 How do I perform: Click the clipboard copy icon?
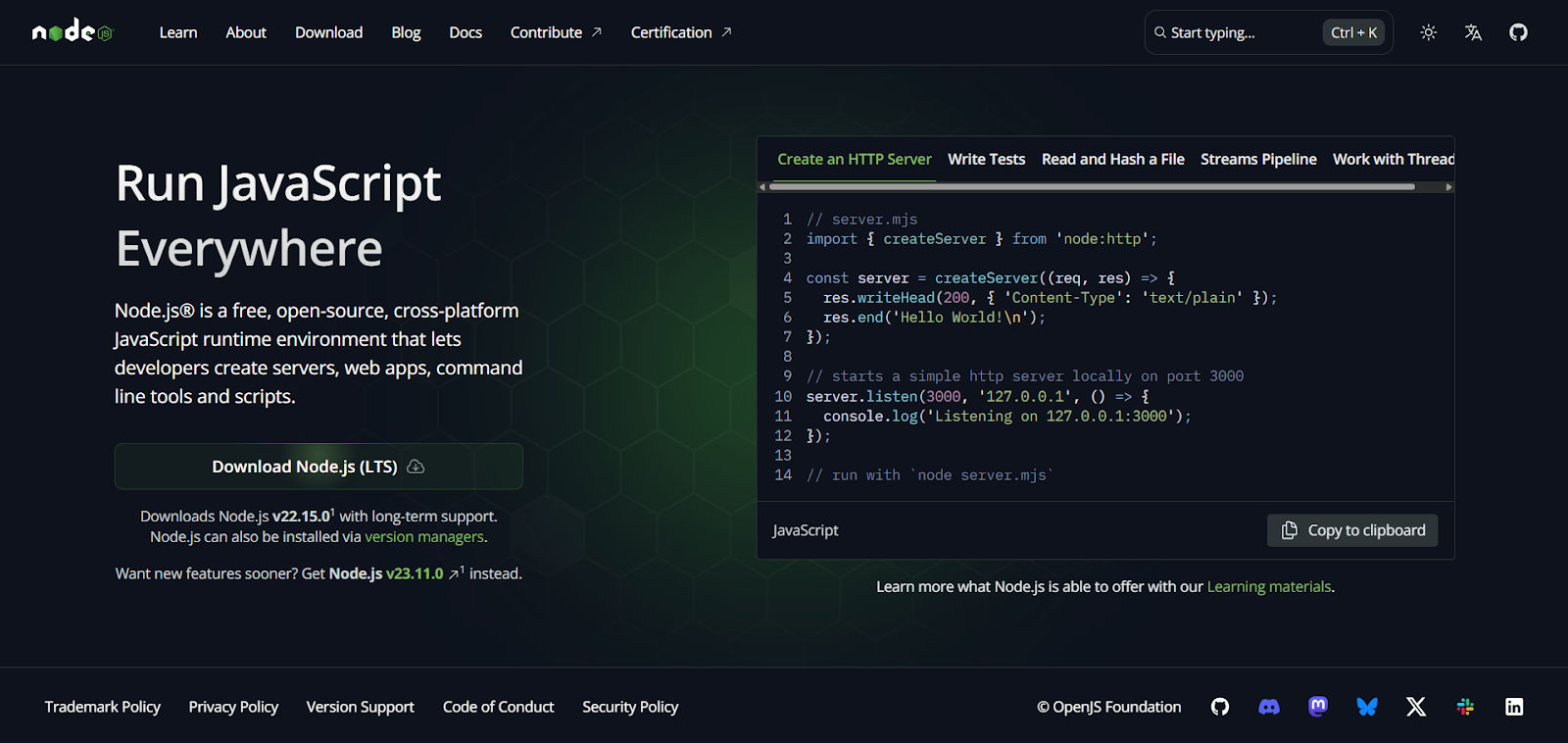[x=1290, y=530]
